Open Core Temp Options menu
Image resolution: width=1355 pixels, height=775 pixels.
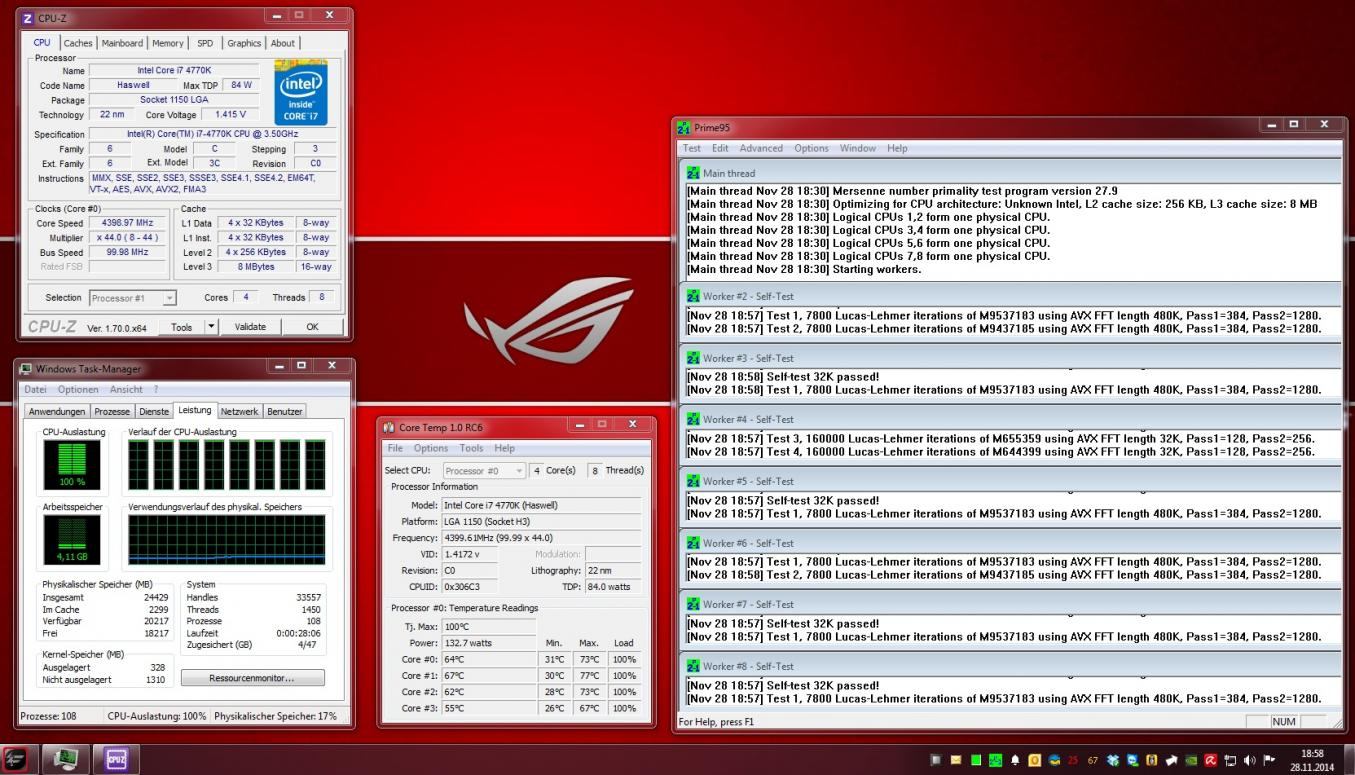431,448
